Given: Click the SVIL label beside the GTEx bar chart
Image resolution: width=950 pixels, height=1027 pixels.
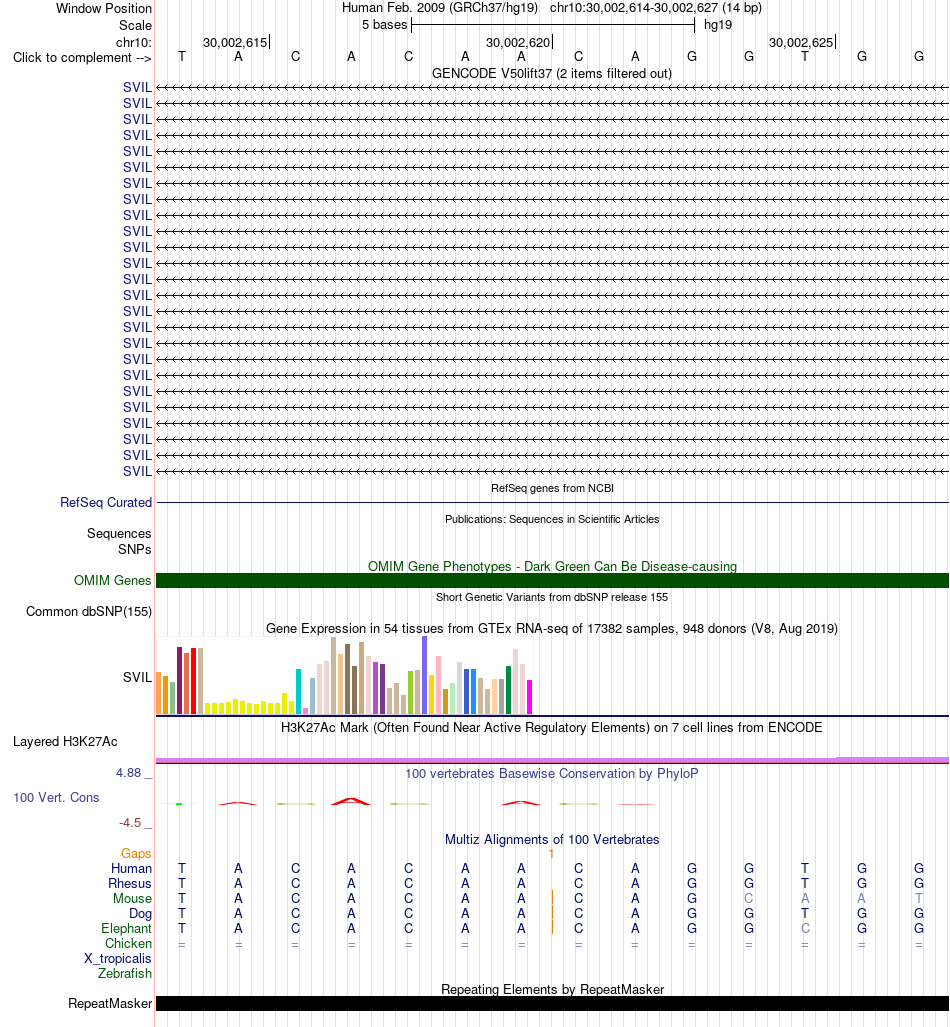Looking at the screenshot, I should pyautogui.click(x=138, y=677).
